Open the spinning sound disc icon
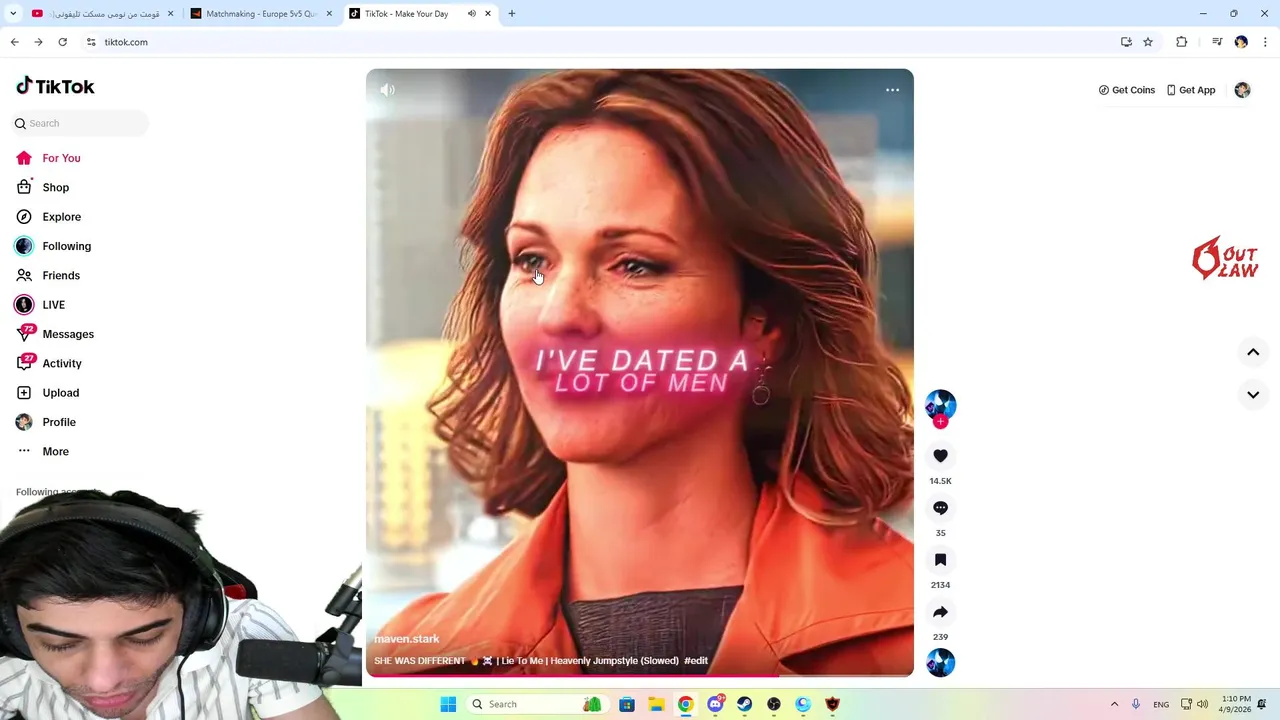1280x720 pixels. pos(940,662)
